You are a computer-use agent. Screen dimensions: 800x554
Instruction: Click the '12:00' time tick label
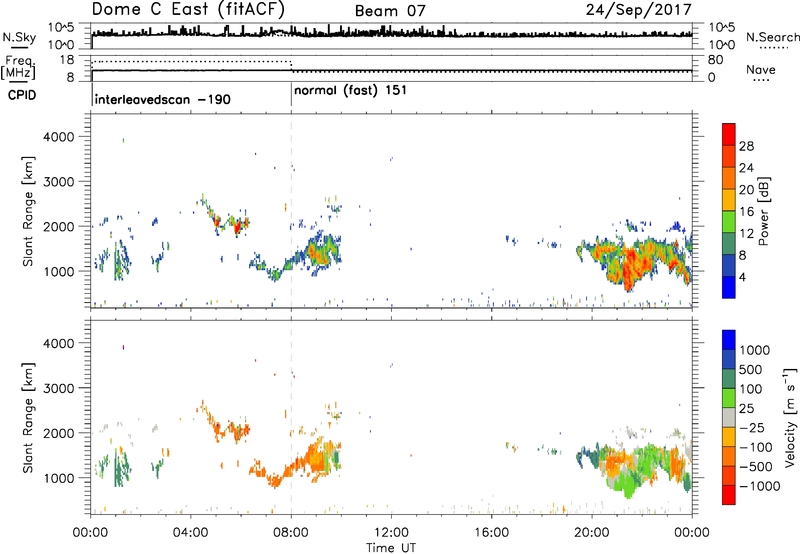coord(391,533)
